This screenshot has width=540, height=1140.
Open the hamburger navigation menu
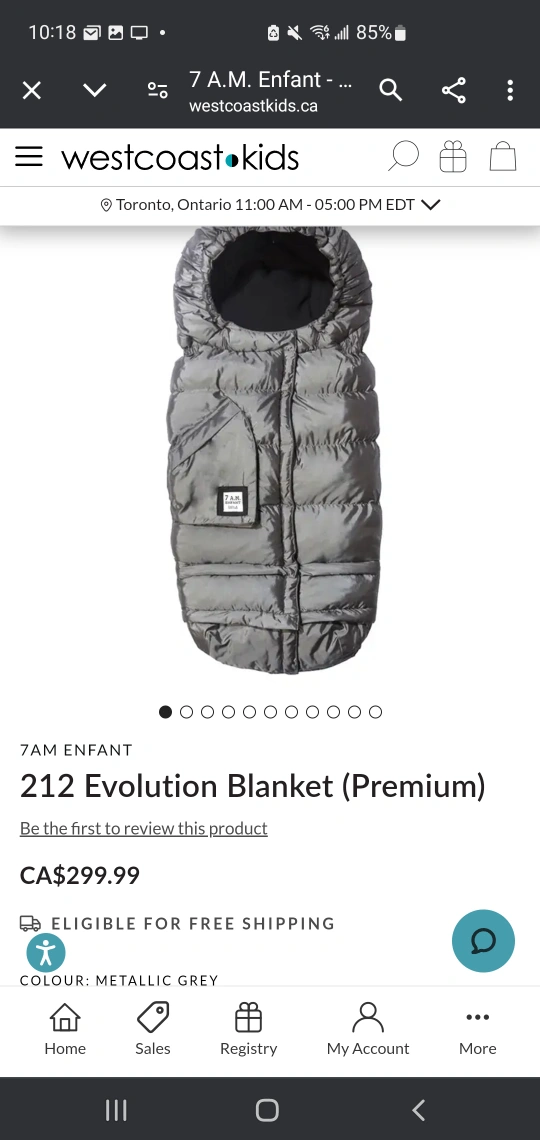[x=29, y=156]
